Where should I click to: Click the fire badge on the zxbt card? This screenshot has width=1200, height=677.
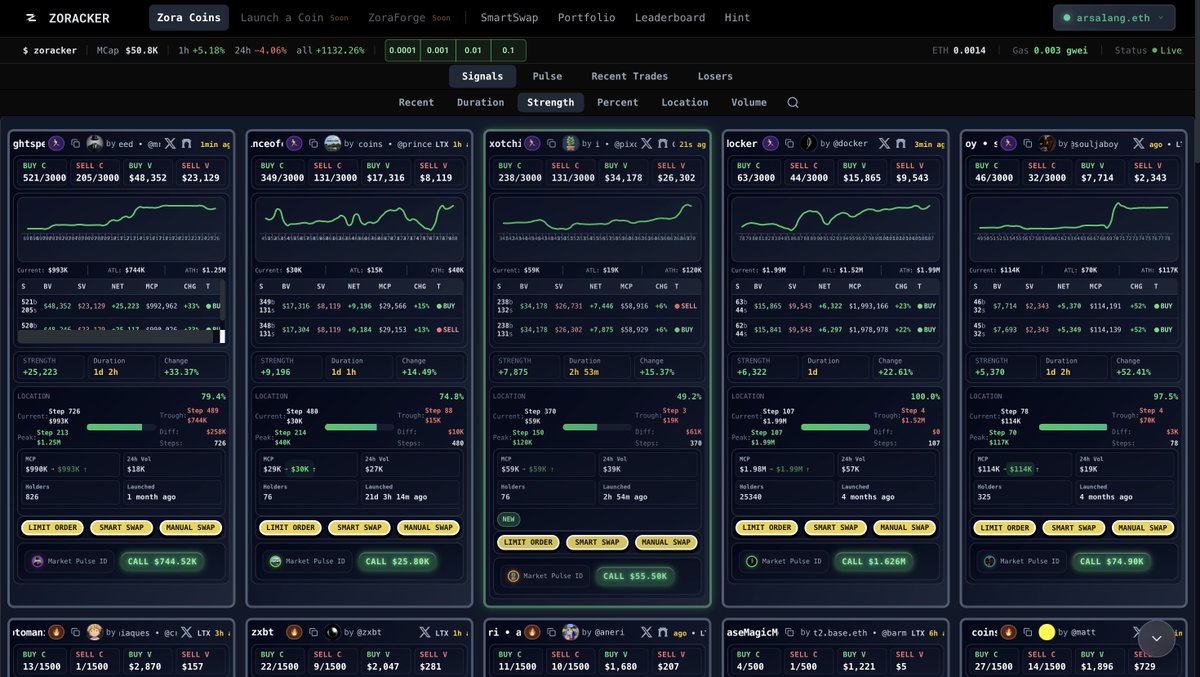coord(294,632)
